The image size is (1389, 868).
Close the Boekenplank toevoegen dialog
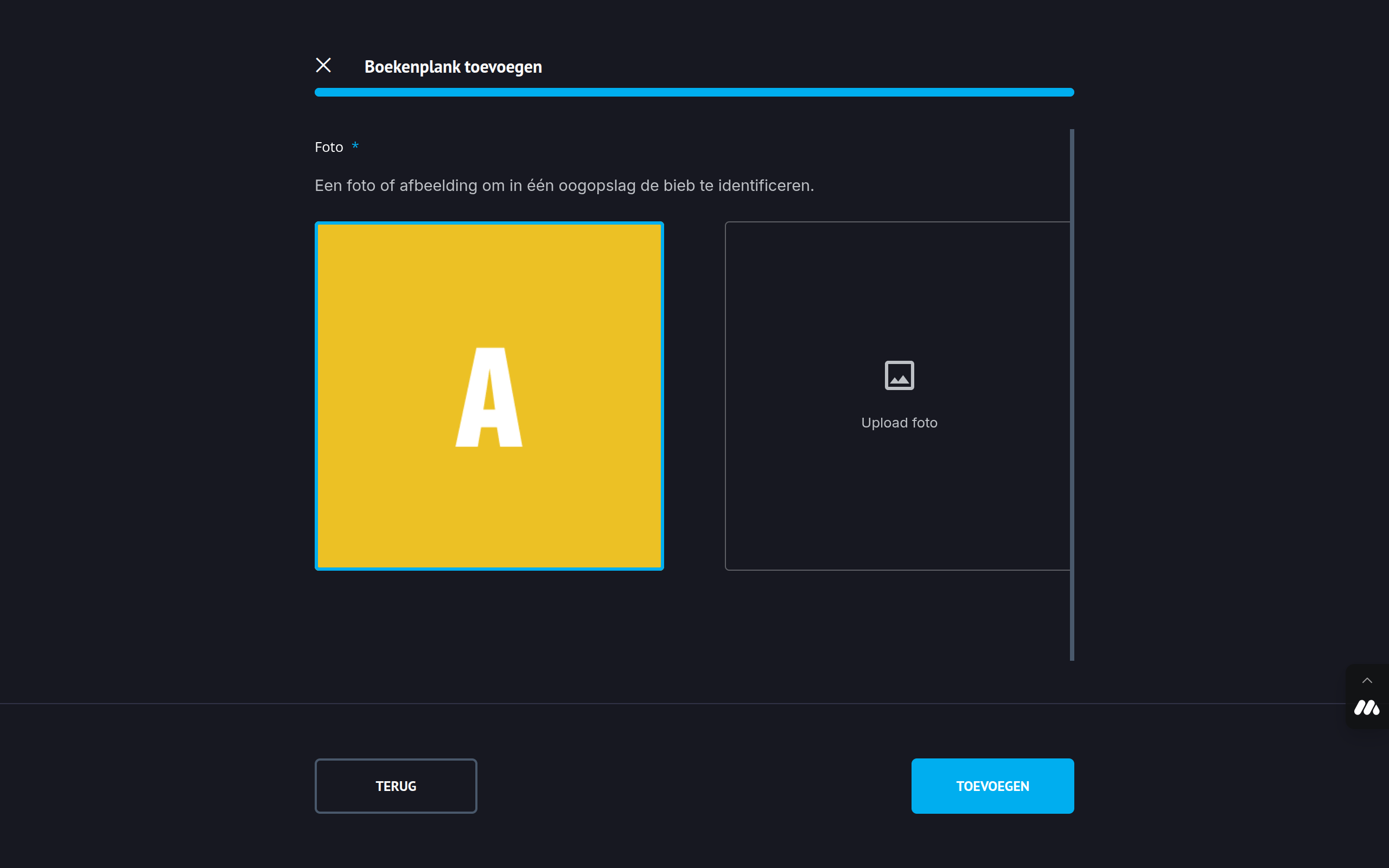tap(323, 66)
